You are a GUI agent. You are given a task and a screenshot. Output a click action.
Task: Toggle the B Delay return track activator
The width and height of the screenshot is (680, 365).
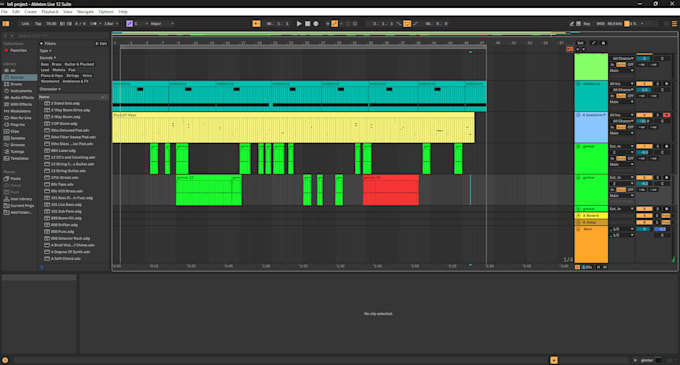point(644,222)
